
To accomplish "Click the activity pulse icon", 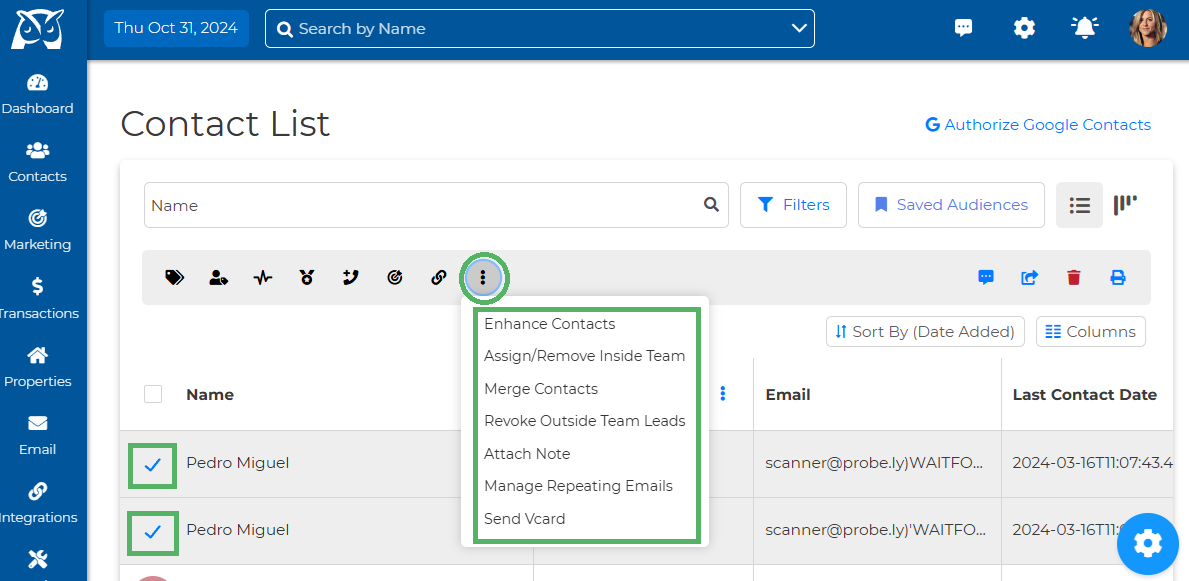I will click(262, 278).
